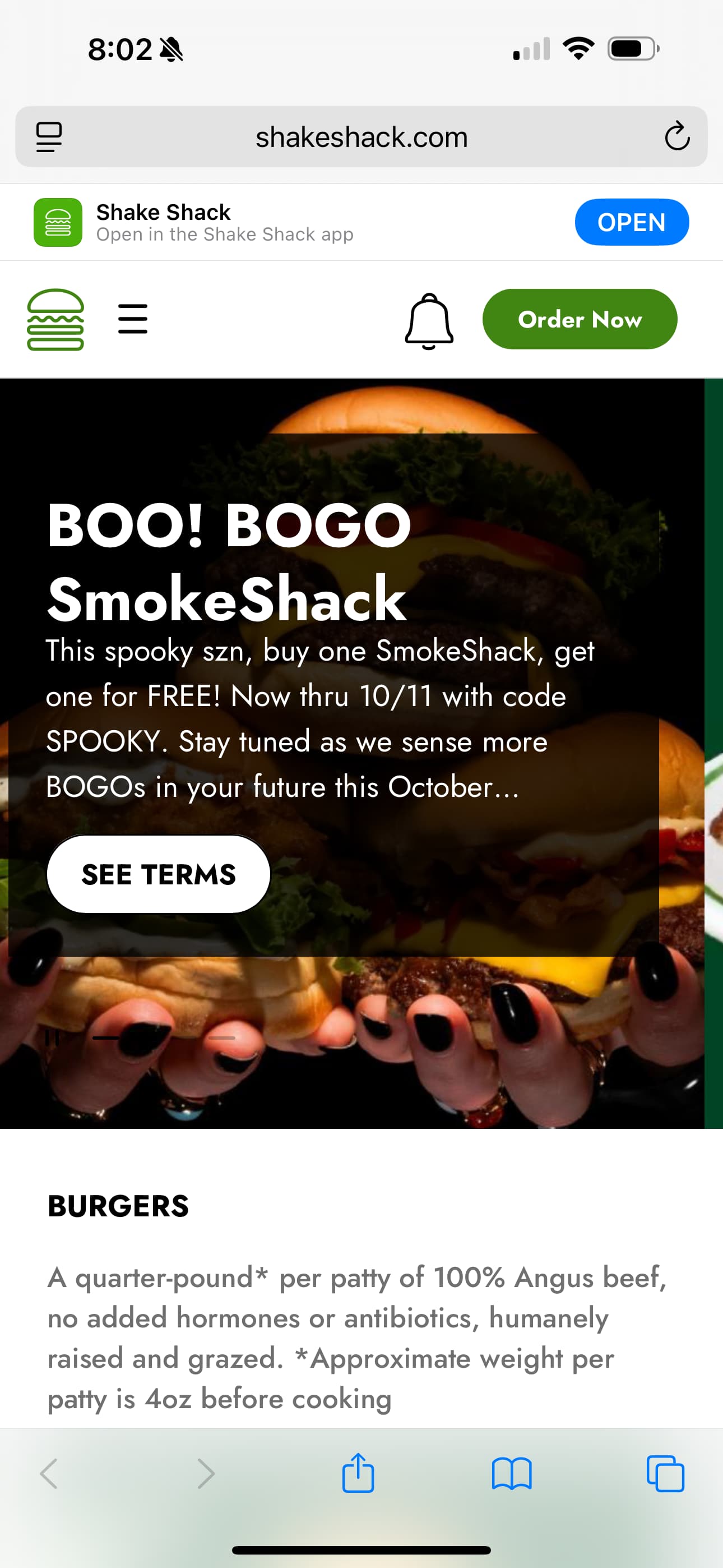The width and height of the screenshot is (723, 1568).
Task: Jump to the gray carousel slide indicator
Action: click(x=221, y=1038)
